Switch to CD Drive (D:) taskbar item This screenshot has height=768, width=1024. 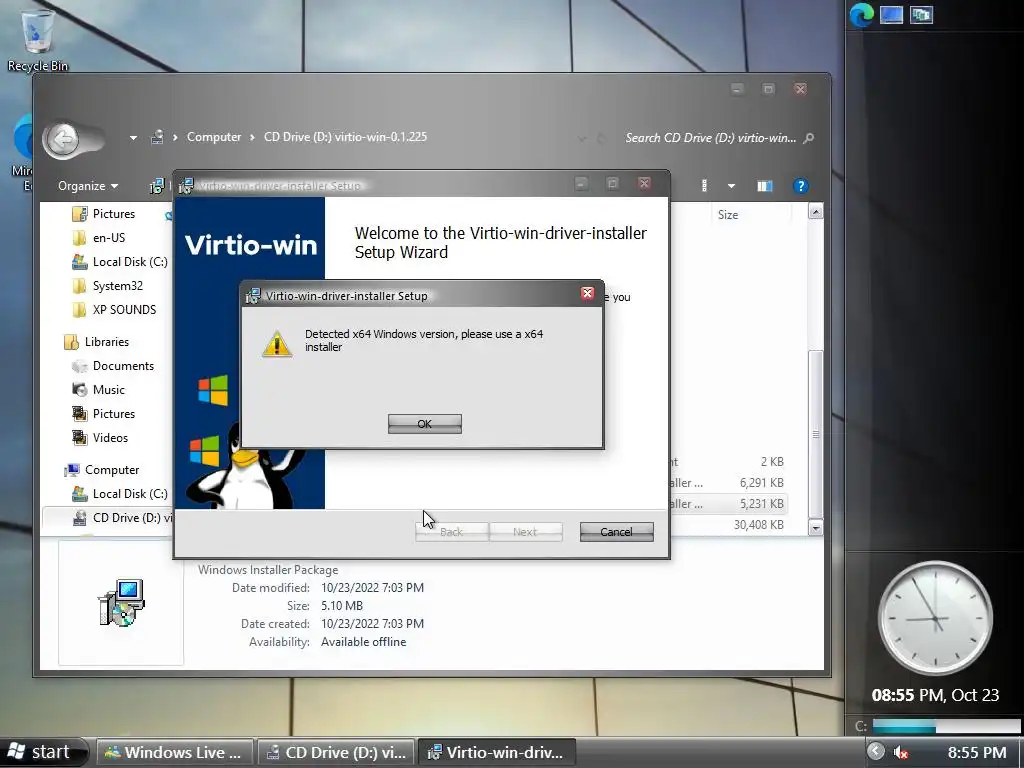point(336,752)
